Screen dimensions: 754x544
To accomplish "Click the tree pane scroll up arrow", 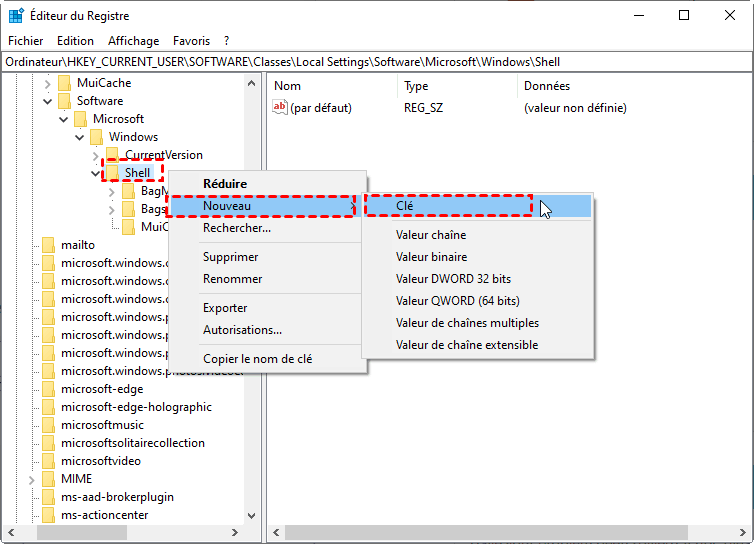I will coord(251,83).
